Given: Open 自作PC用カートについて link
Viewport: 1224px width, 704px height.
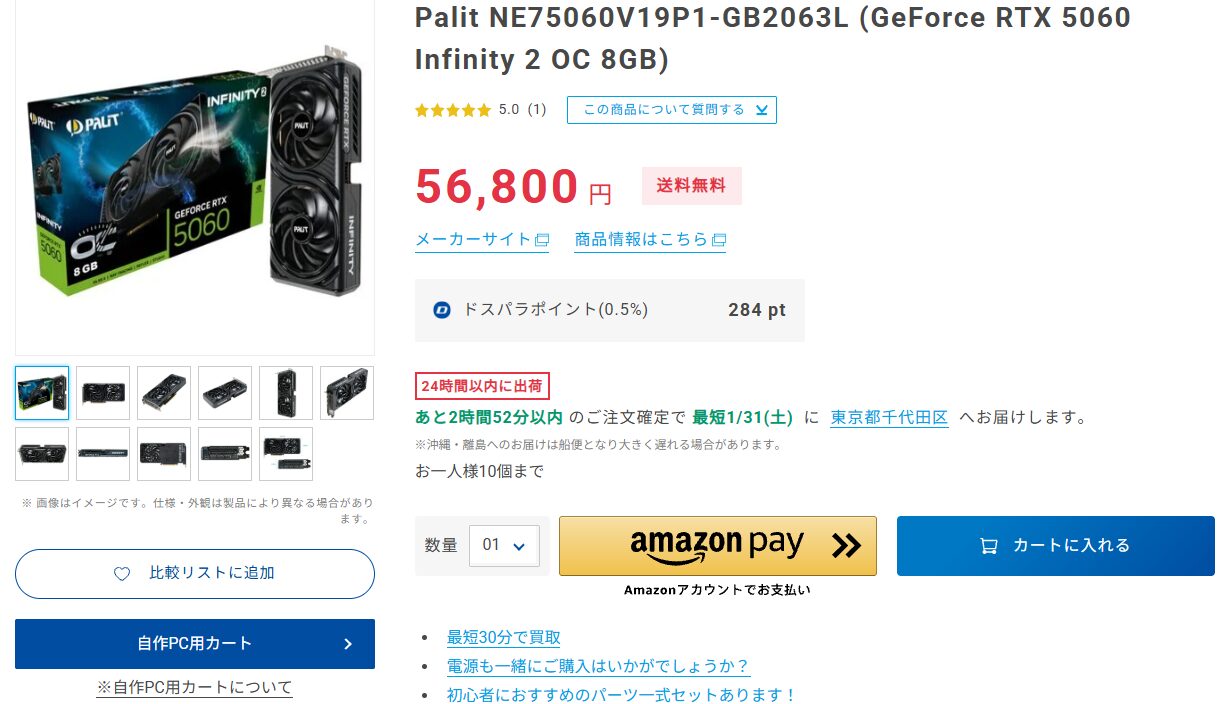Looking at the screenshot, I should coord(194,687).
